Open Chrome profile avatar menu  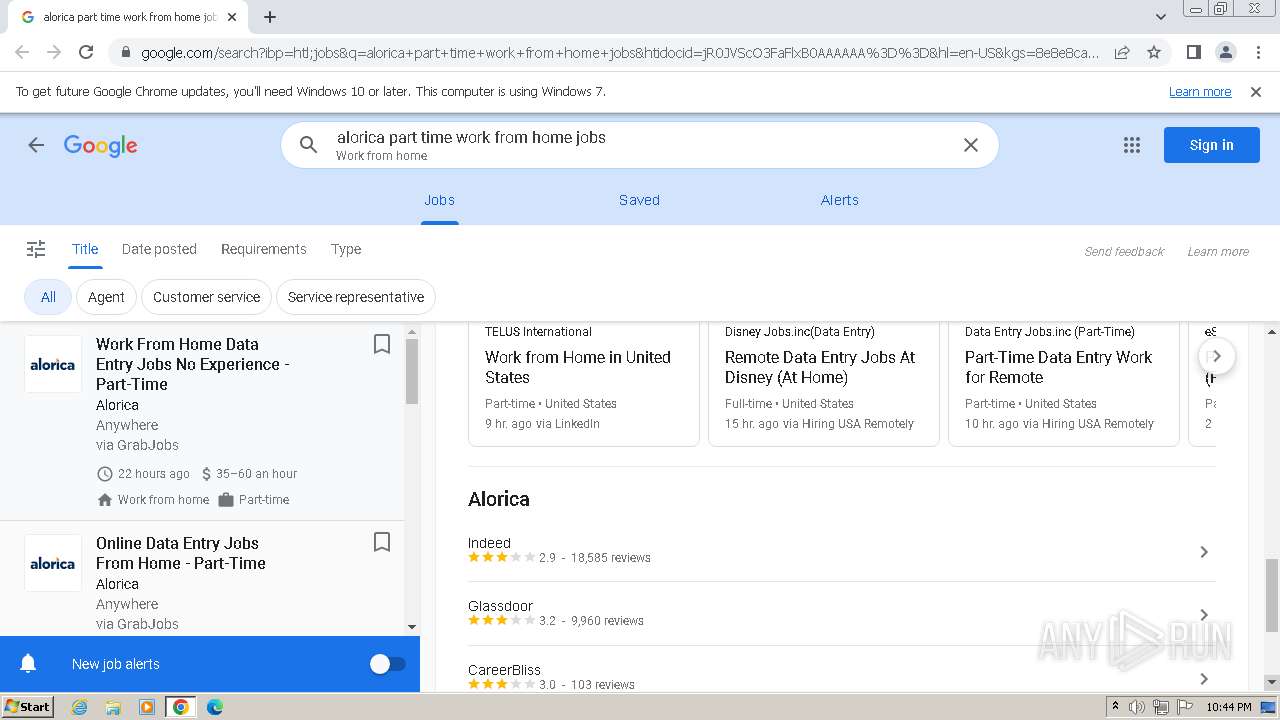coord(1225,52)
